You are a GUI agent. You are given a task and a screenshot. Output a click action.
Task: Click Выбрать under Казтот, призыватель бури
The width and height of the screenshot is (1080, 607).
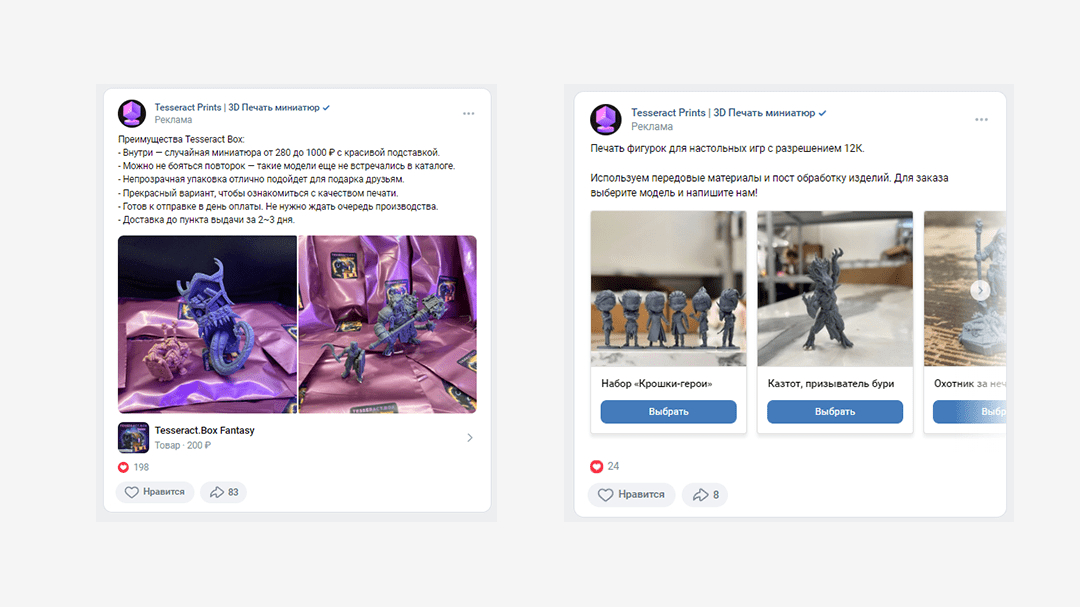point(835,411)
